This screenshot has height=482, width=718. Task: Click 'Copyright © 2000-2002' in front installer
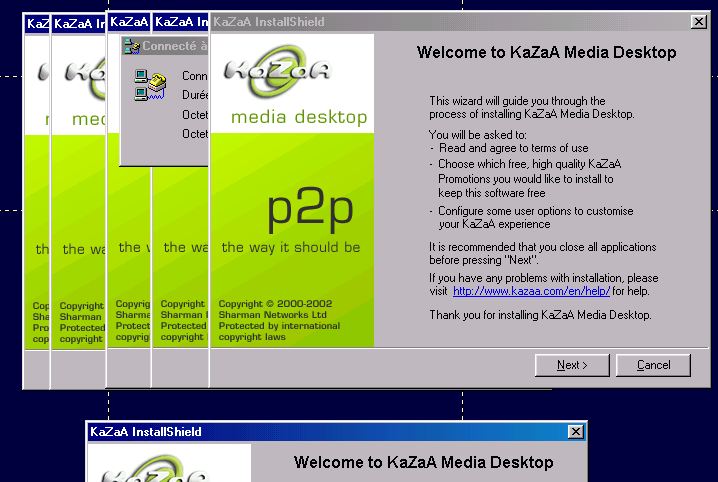click(275, 303)
